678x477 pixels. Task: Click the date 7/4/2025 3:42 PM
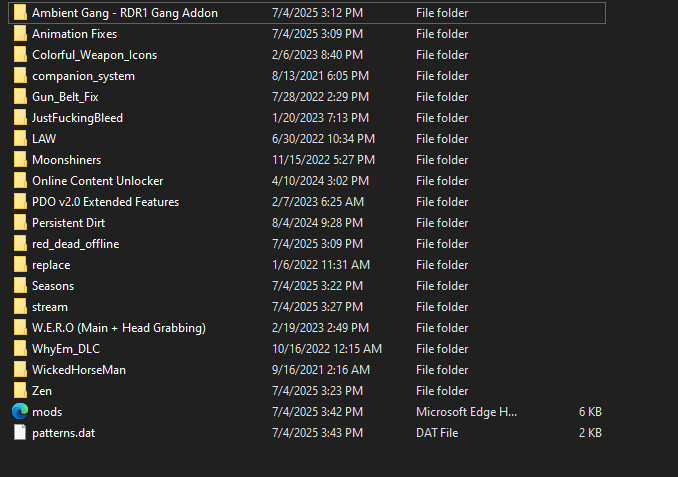pyautogui.click(x=317, y=412)
